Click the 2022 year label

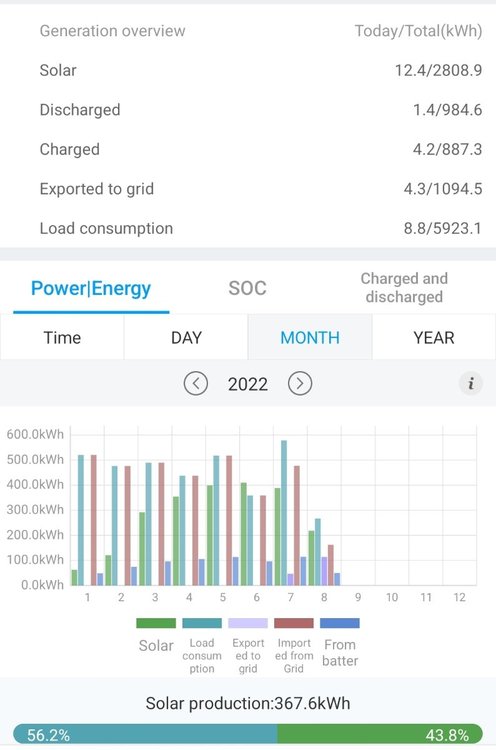pyautogui.click(x=248, y=384)
